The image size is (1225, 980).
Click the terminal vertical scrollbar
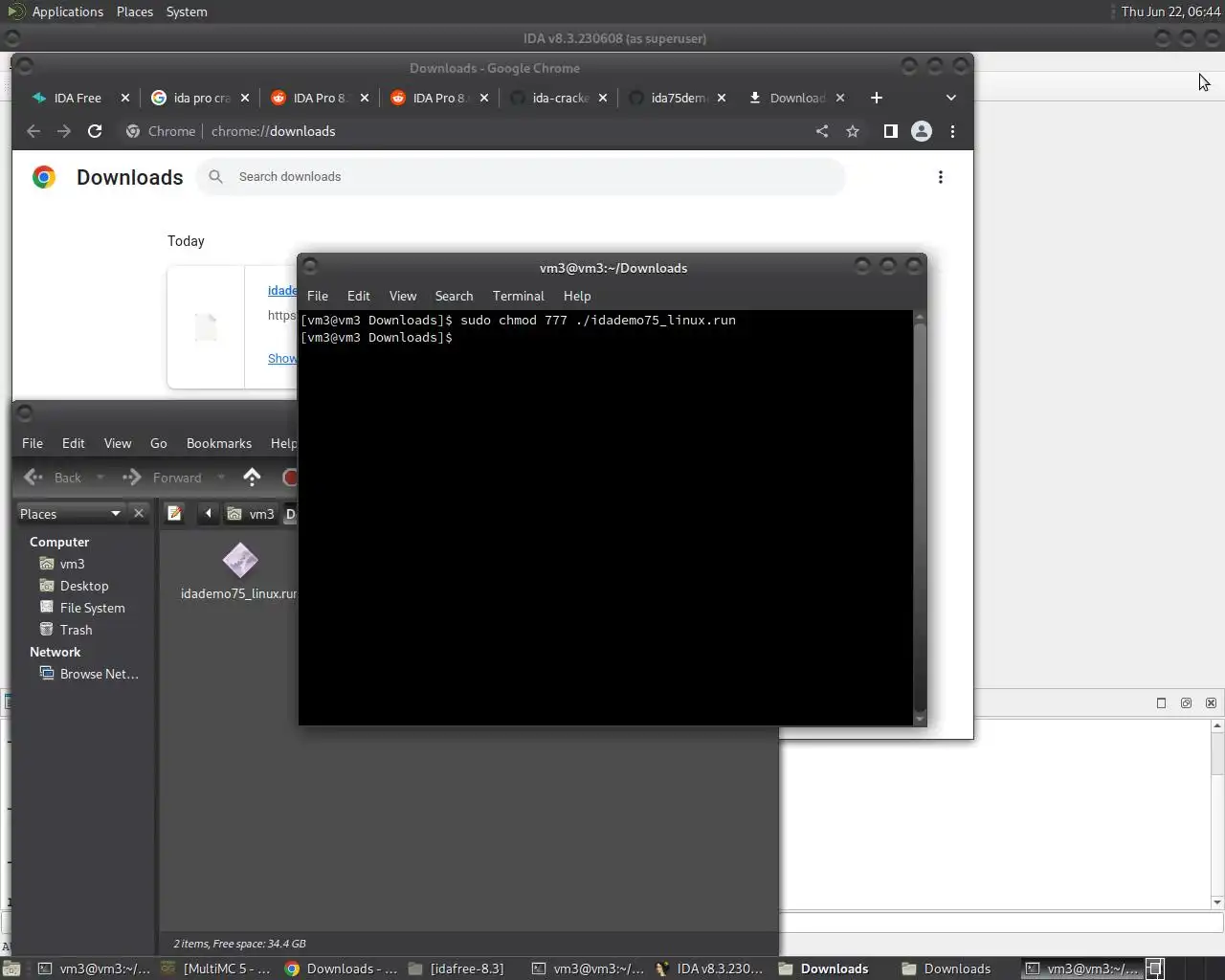click(x=920, y=517)
